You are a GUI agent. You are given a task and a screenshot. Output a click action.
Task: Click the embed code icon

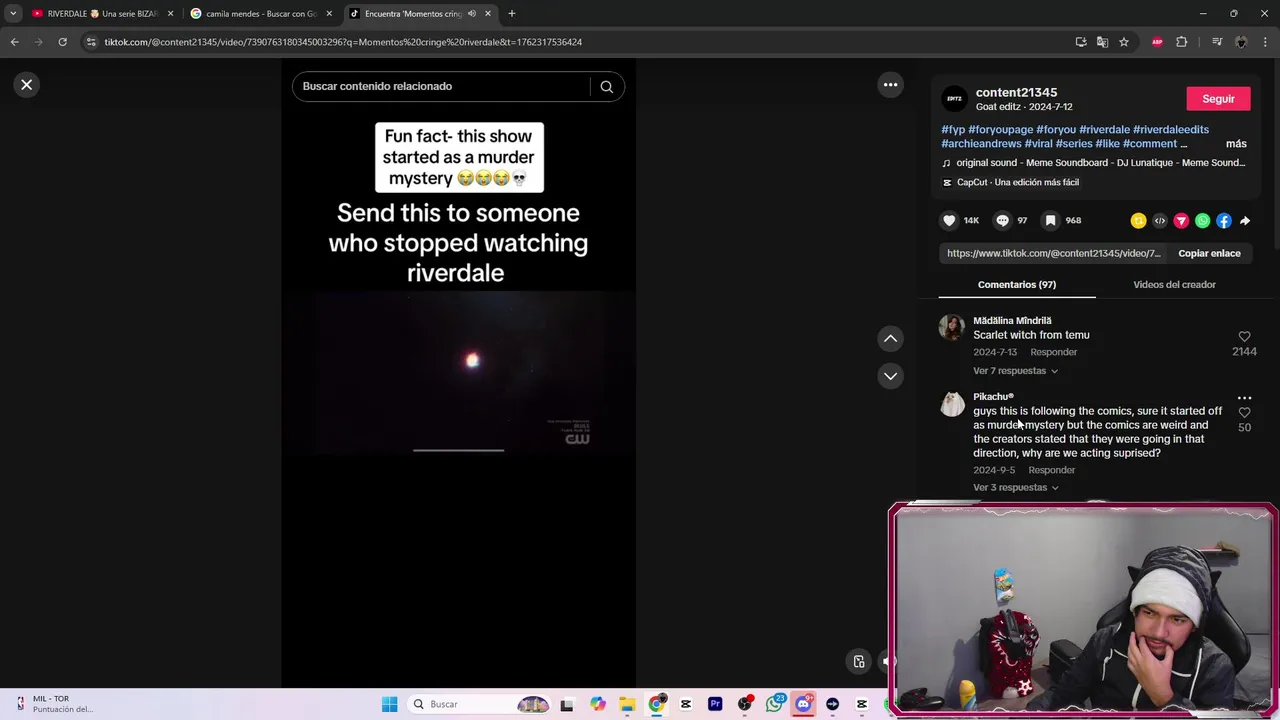pyautogui.click(x=1160, y=221)
